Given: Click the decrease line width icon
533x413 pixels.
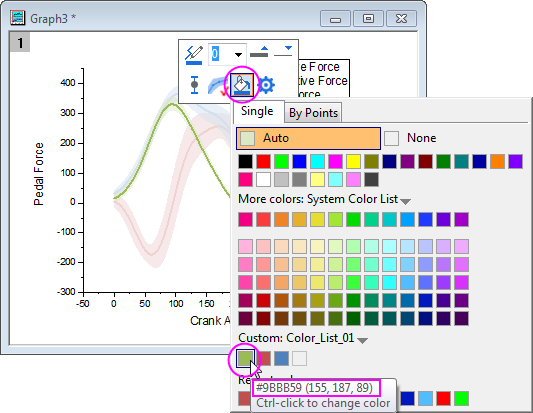Looking at the screenshot, I should pyautogui.click(x=283, y=52).
